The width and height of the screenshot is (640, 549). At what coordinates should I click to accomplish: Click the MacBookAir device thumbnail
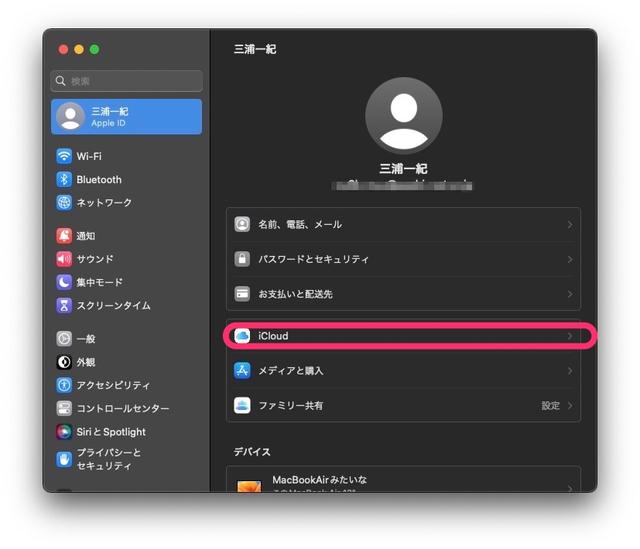pos(249,486)
